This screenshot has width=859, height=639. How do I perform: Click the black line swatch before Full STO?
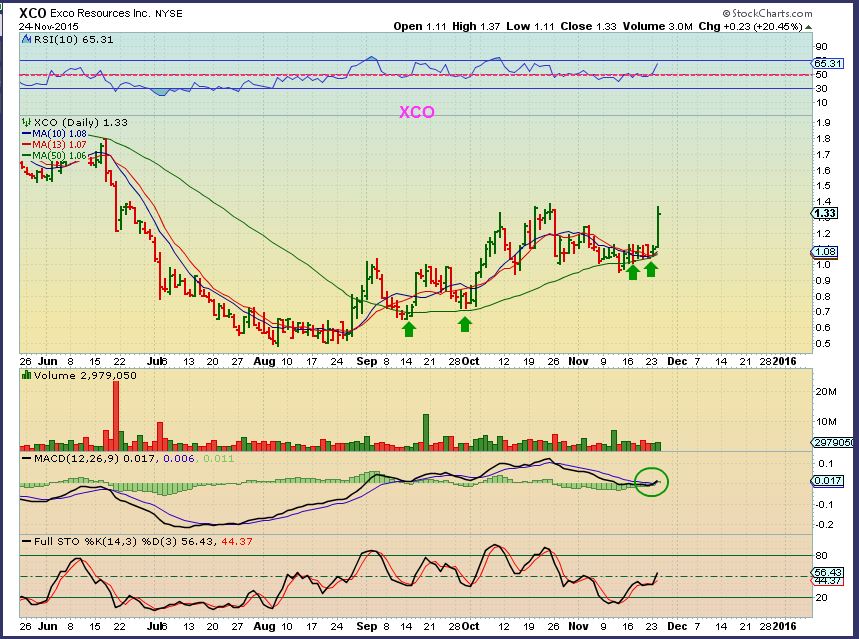pos(27,541)
